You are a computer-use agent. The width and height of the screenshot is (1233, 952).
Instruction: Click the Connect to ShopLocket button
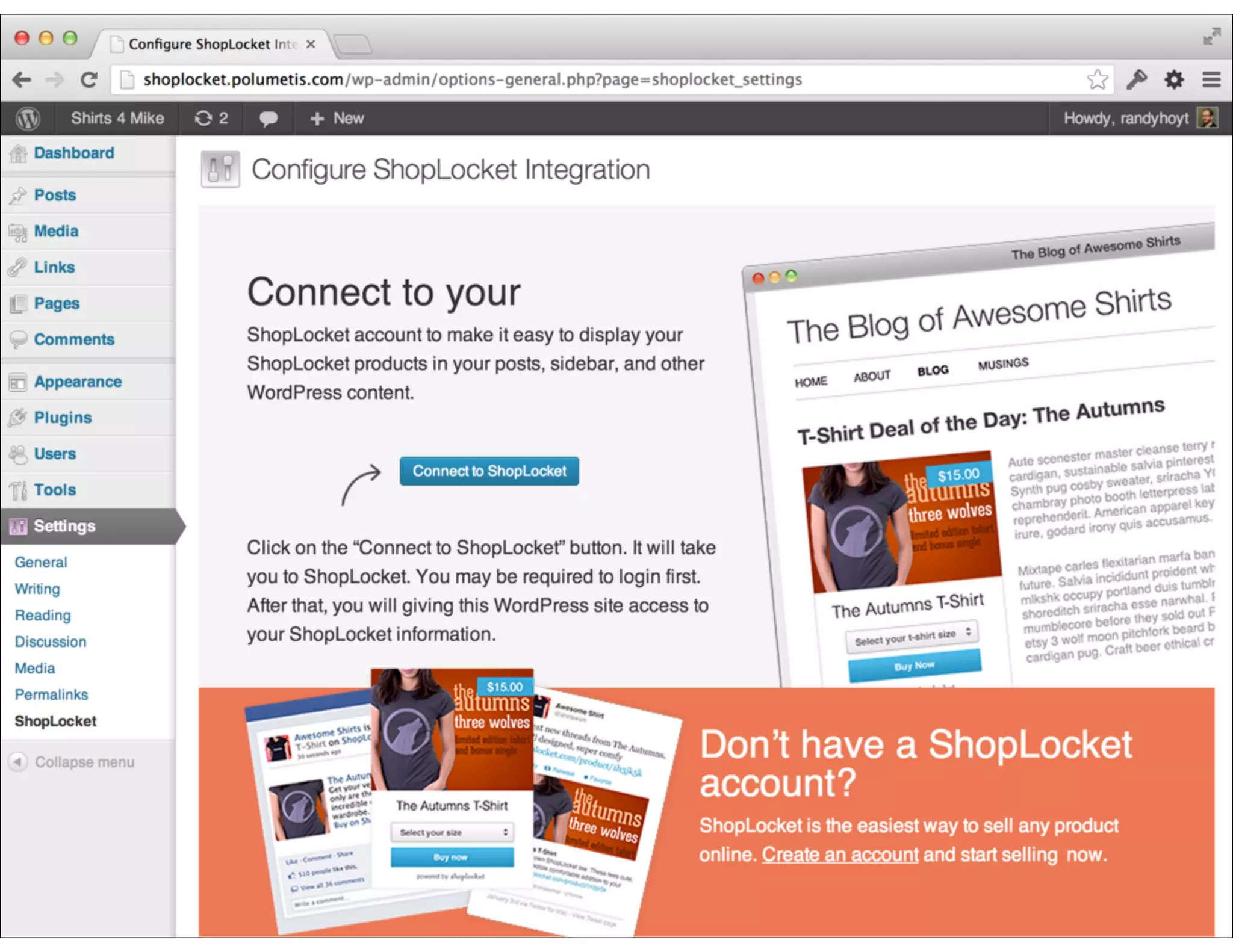489,471
